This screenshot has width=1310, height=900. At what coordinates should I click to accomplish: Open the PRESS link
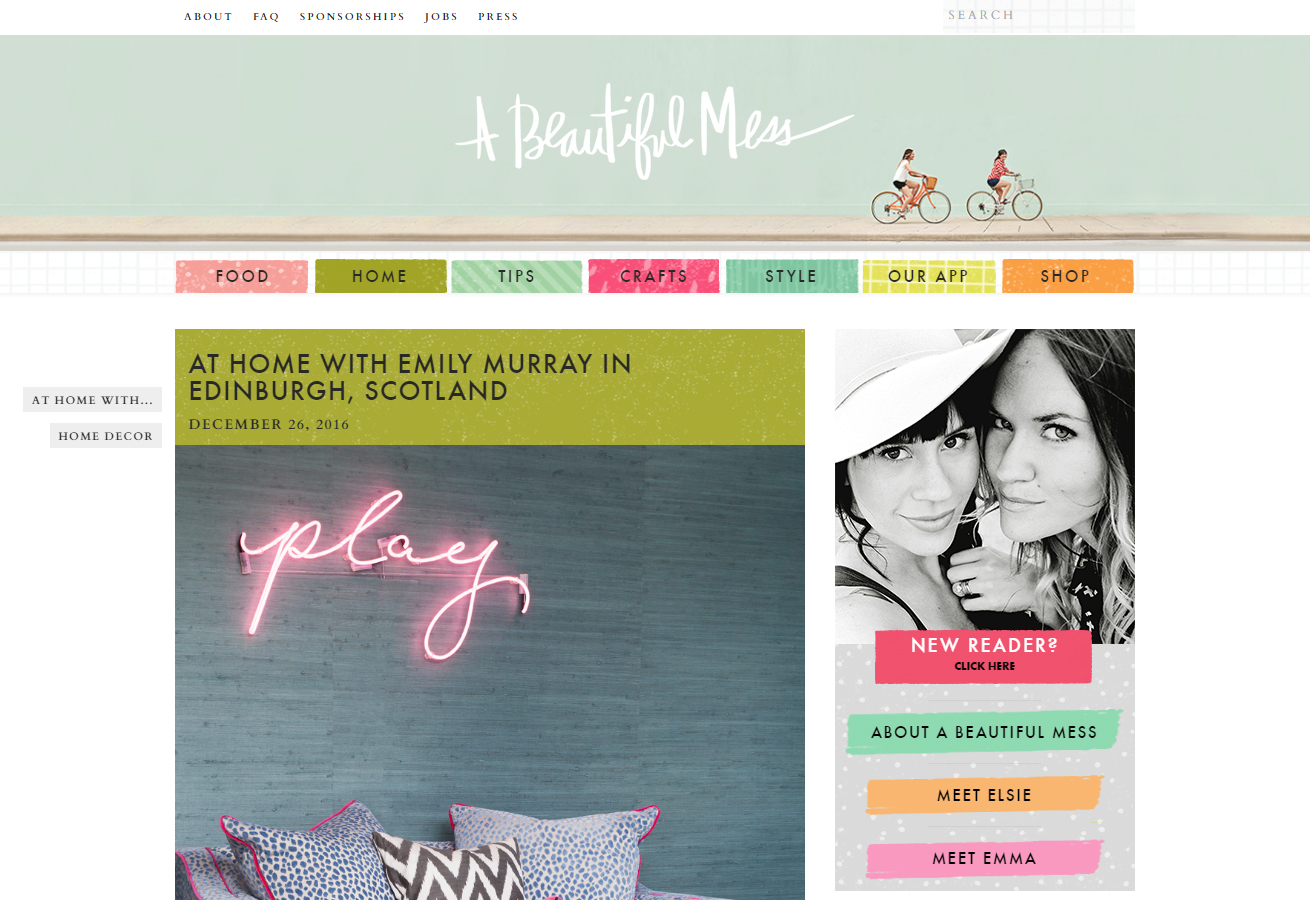point(498,17)
